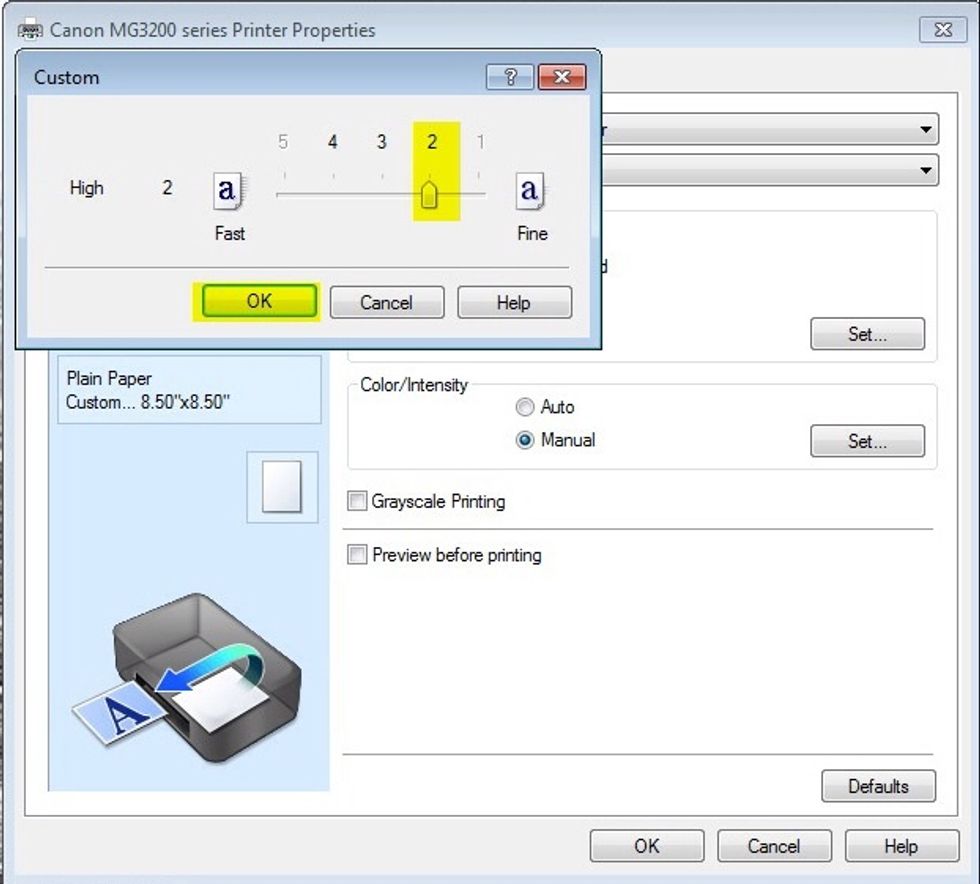The image size is (980, 884).
Task: Select the Manual color intensity option
Action: tap(525, 440)
